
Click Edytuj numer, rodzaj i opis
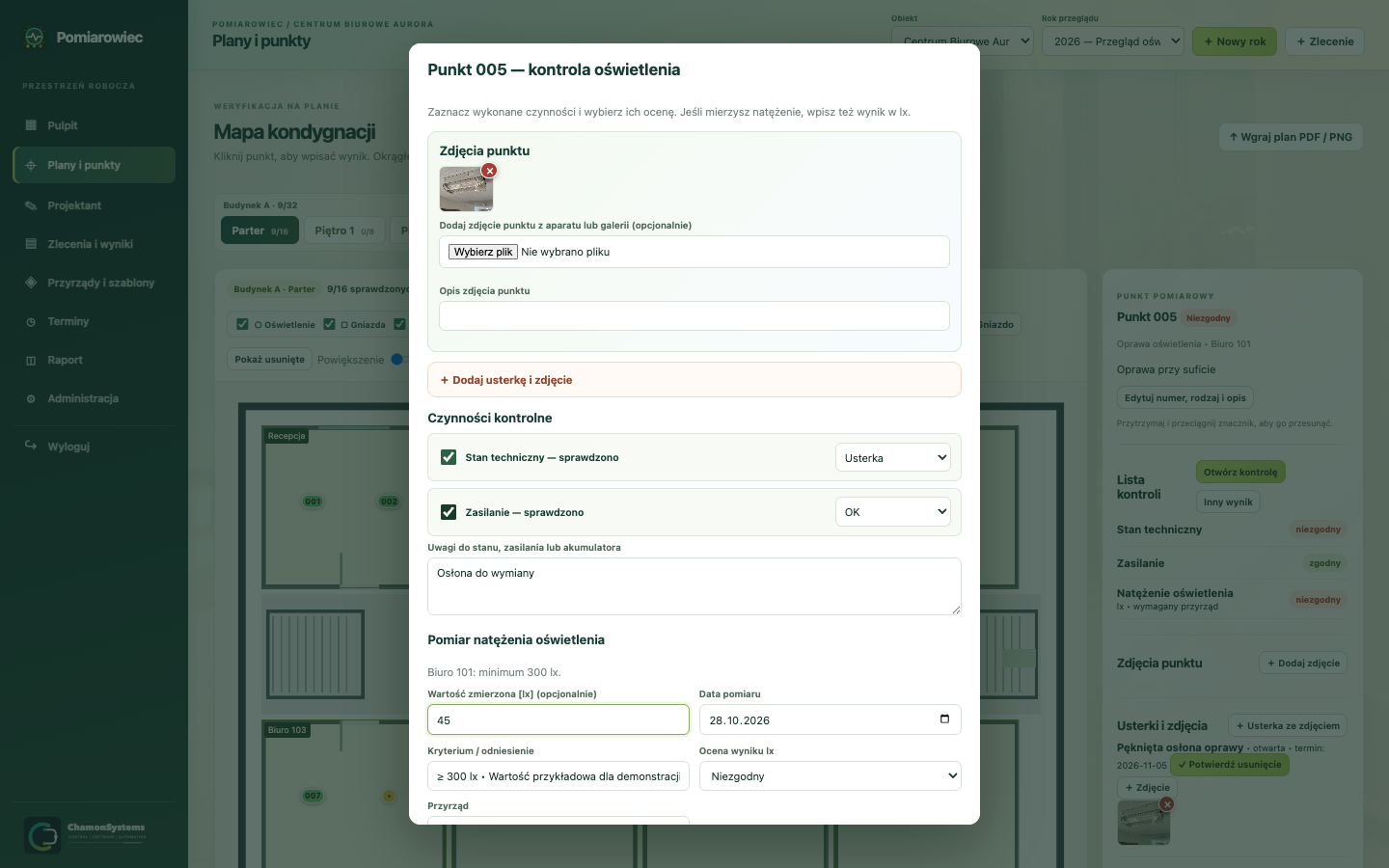tap(1185, 397)
